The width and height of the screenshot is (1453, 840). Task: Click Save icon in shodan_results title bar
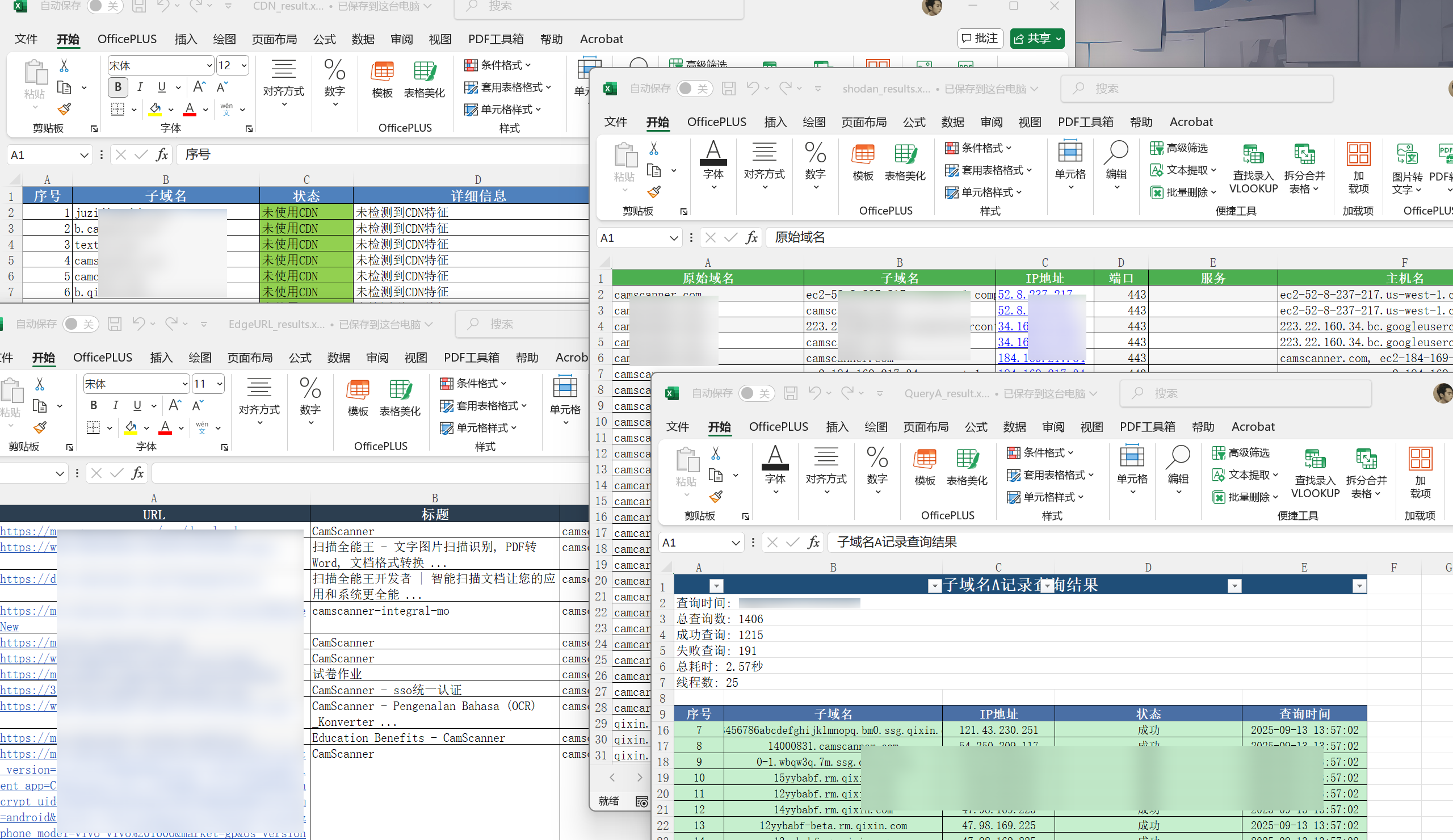click(x=729, y=88)
